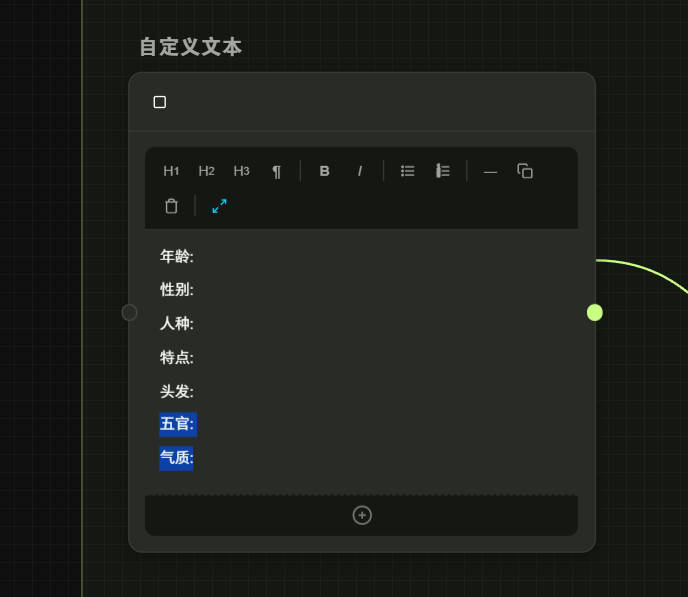
Task: Copy the text content
Action: tap(525, 171)
